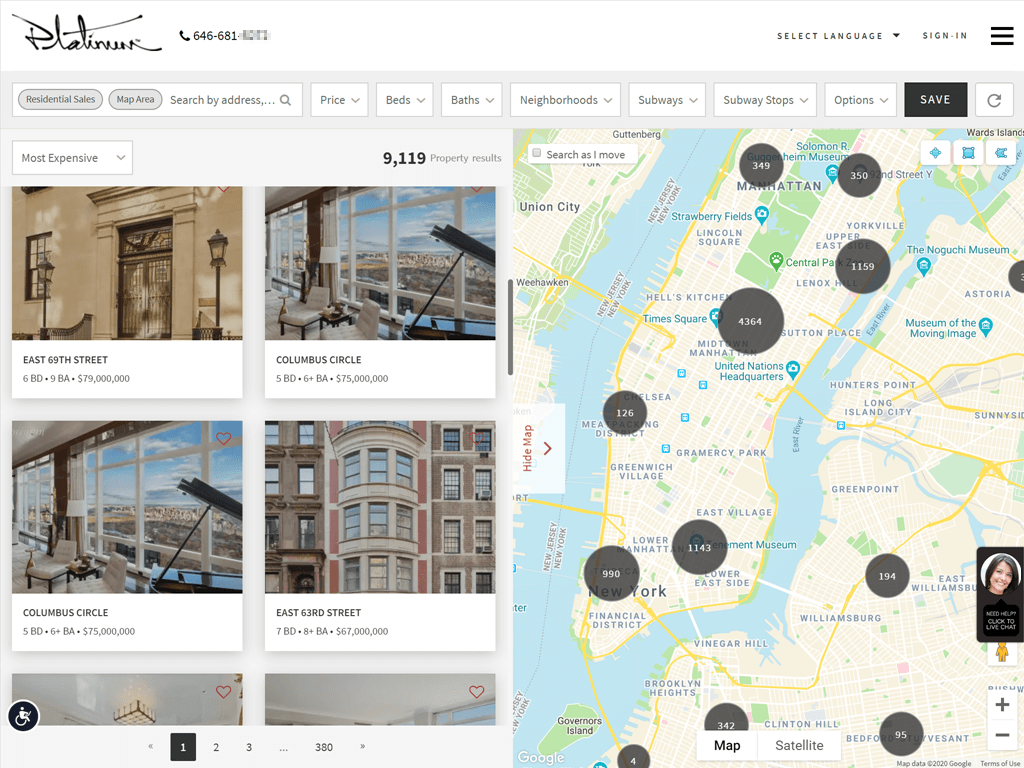Select the freehand polygon draw map tool
Image resolution: width=1024 pixels, height=768 pixels.
coord(1000,153)
